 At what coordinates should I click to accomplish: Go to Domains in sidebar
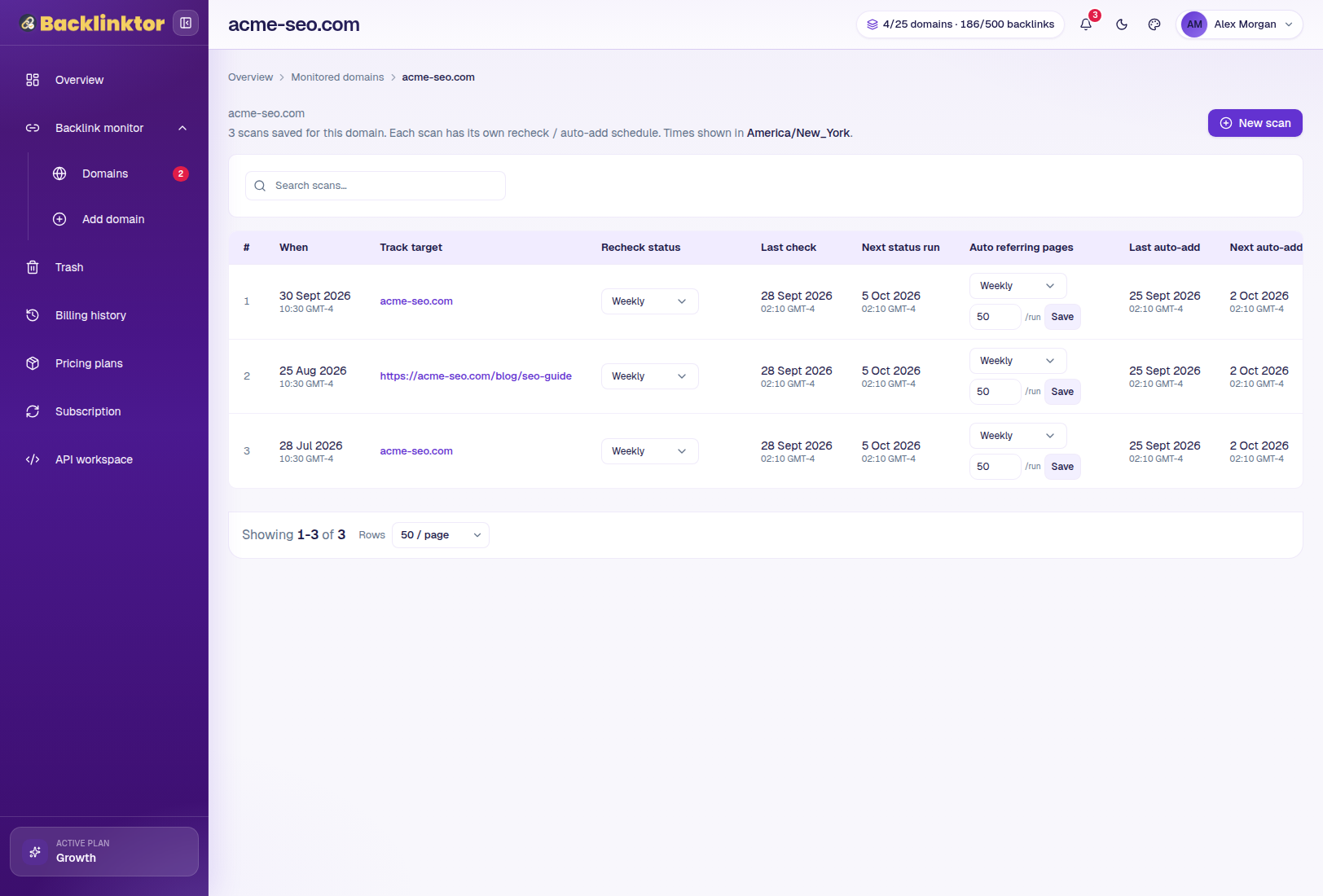[119, 173]
